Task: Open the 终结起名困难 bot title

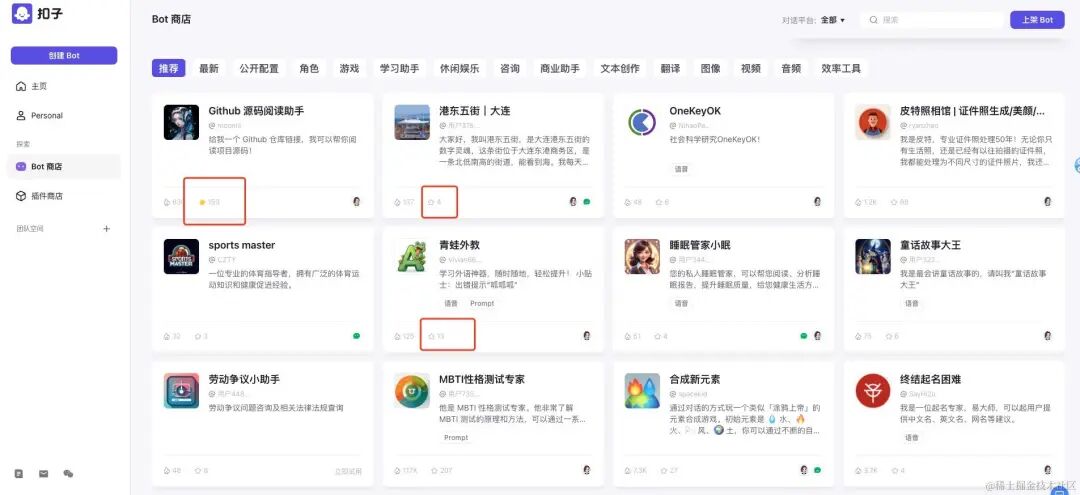Action: (931, 379)
